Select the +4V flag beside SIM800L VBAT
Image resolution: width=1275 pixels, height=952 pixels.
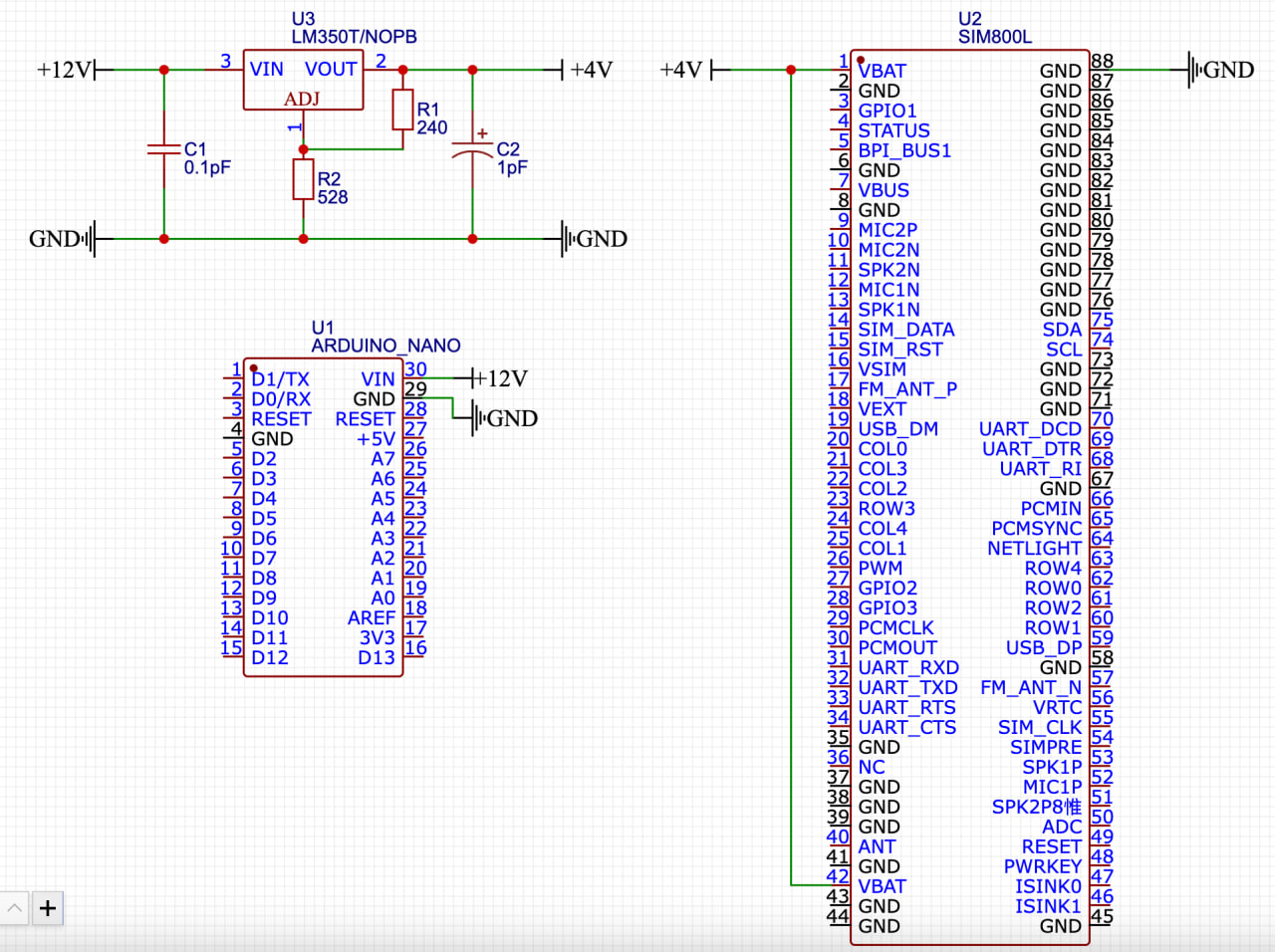[x=695, y=70]
